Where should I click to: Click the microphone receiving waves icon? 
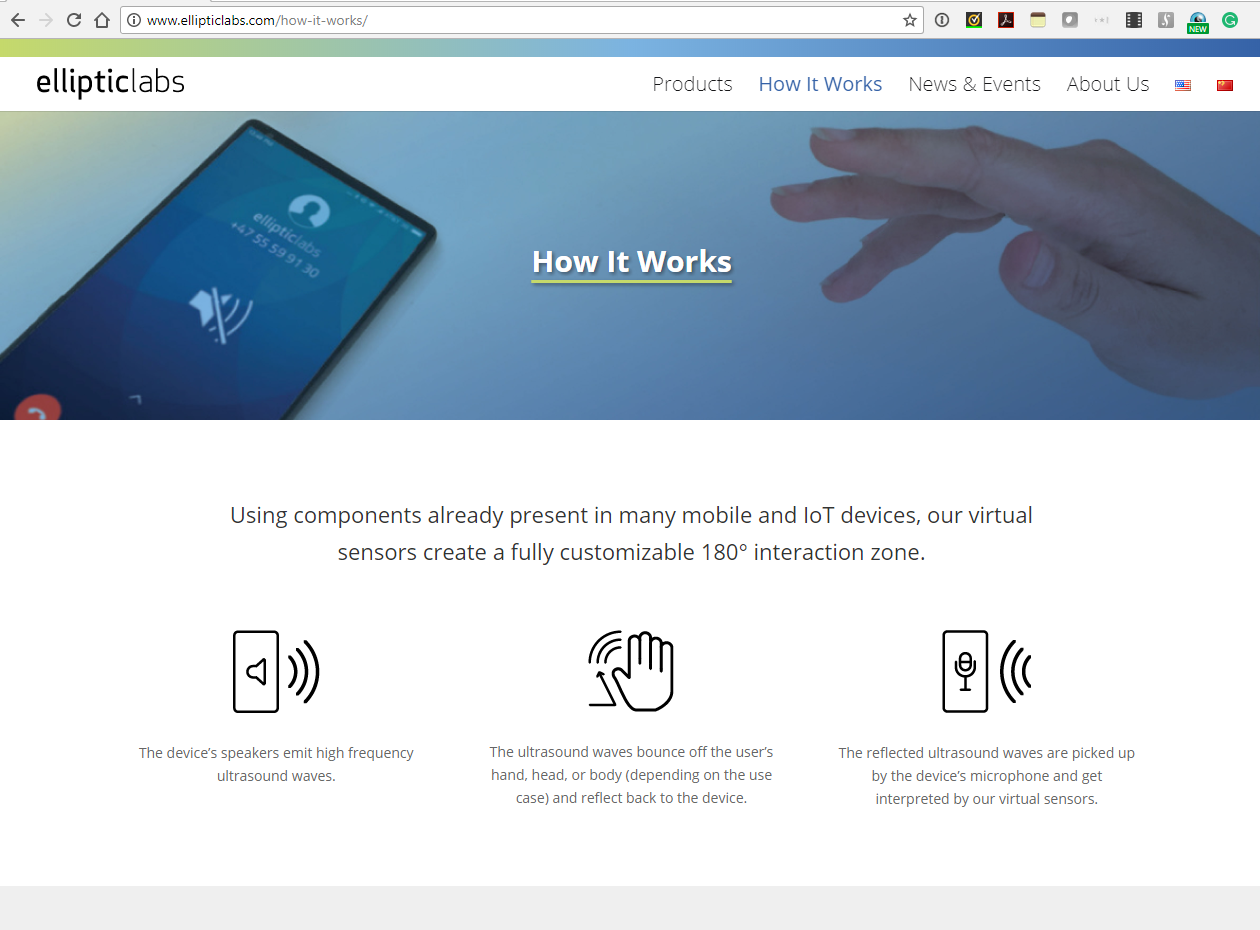click(x=987, y=671)
